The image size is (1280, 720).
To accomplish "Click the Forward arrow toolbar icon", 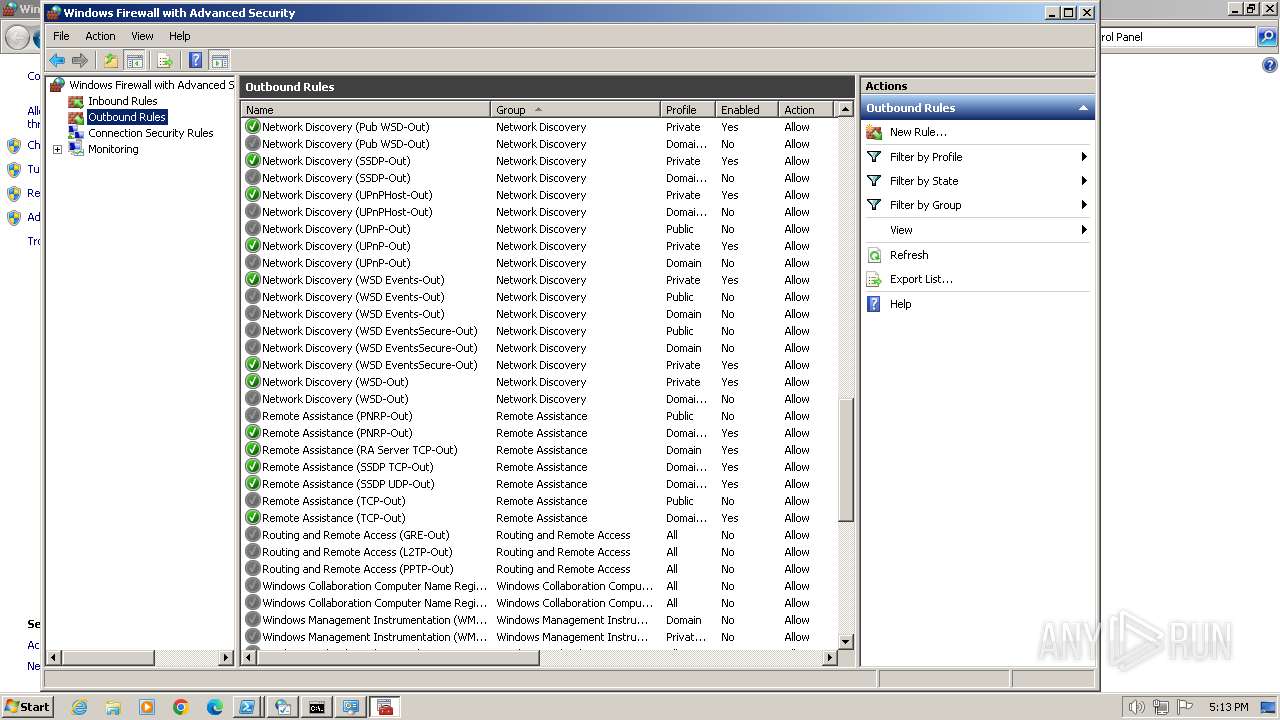I will 80,60.
